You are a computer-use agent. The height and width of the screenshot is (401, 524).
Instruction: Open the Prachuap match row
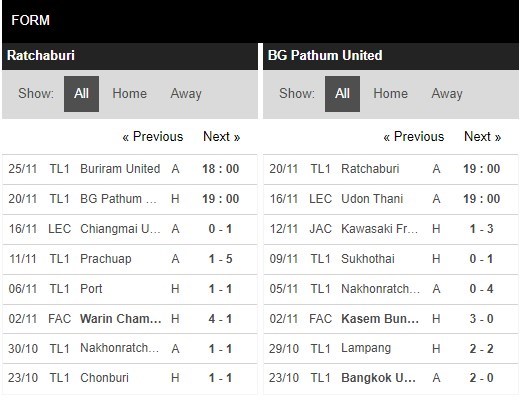tap(130, 259)
